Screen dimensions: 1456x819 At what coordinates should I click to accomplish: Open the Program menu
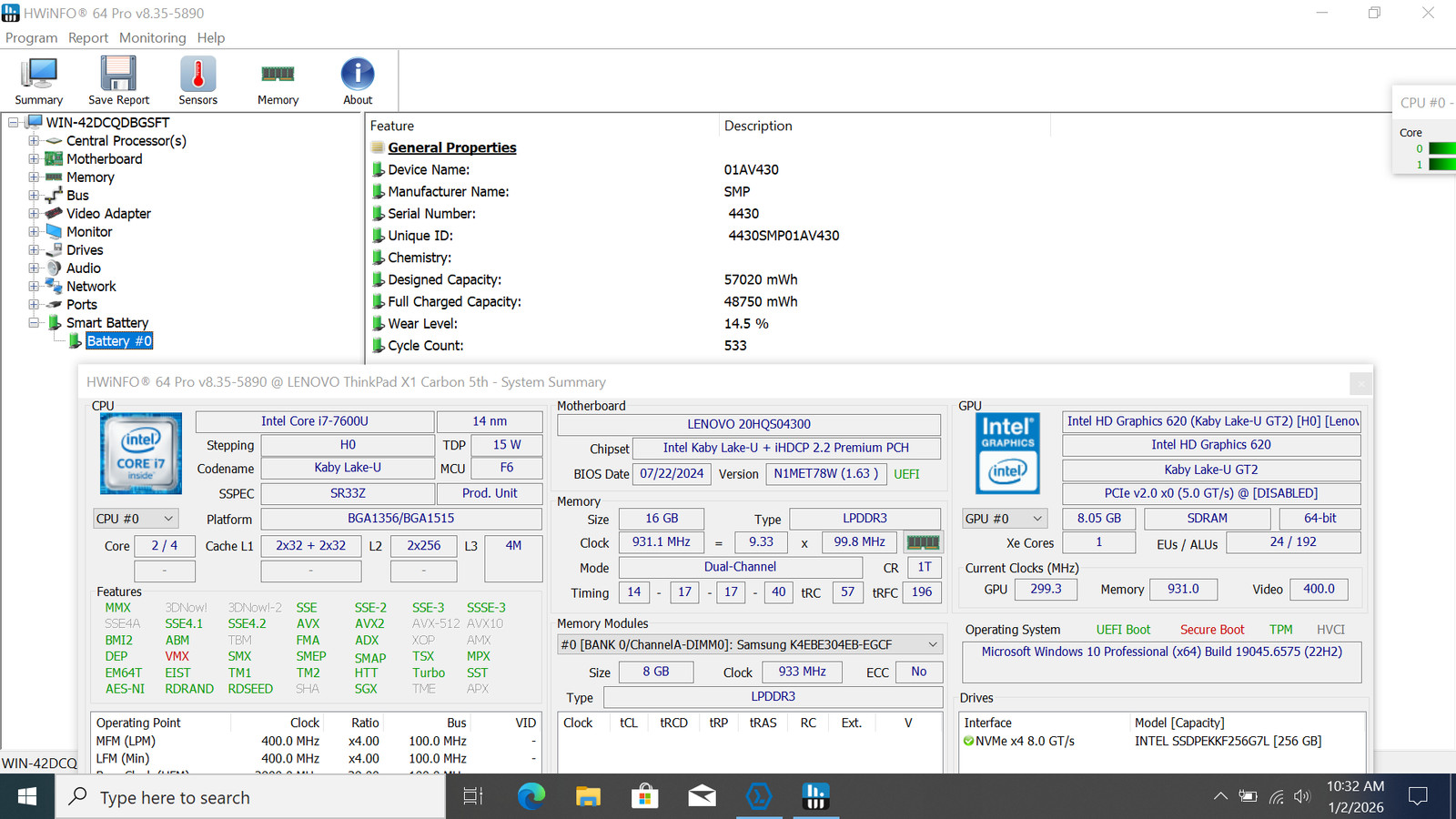pos(31,38)
